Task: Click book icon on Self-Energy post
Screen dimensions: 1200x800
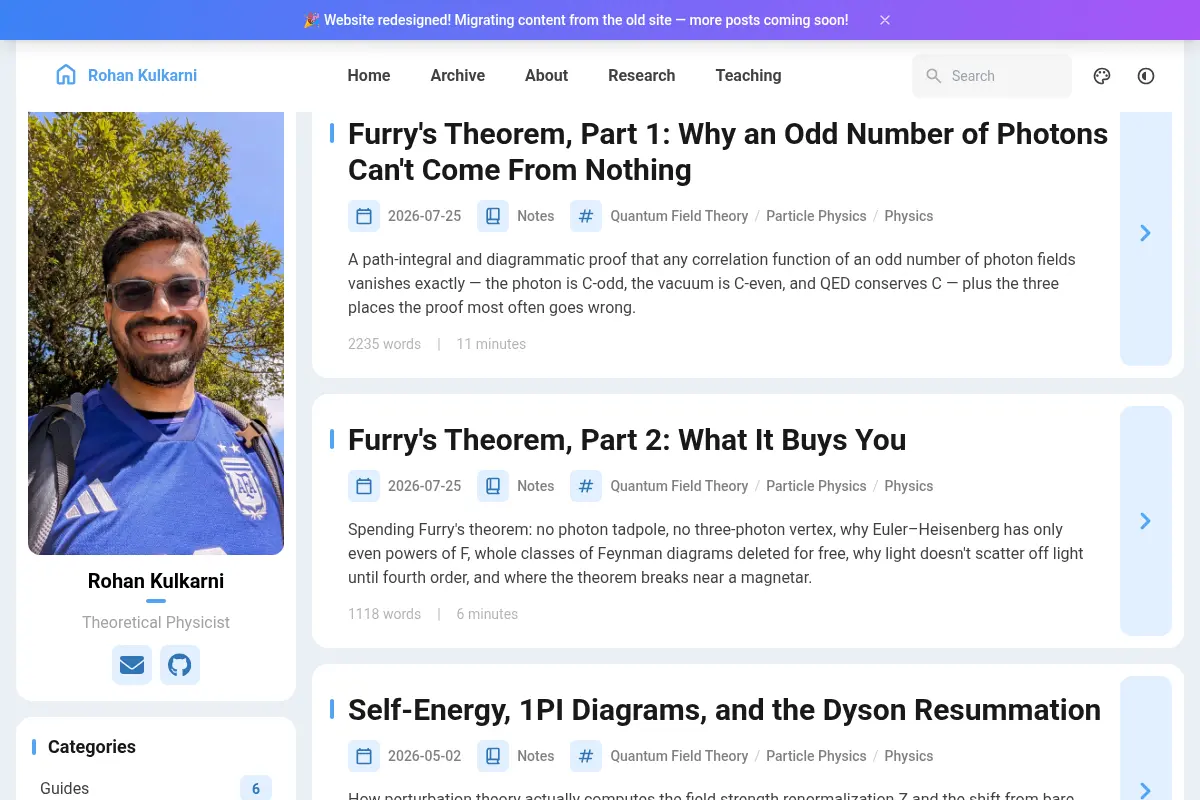Action: (493, 756)
